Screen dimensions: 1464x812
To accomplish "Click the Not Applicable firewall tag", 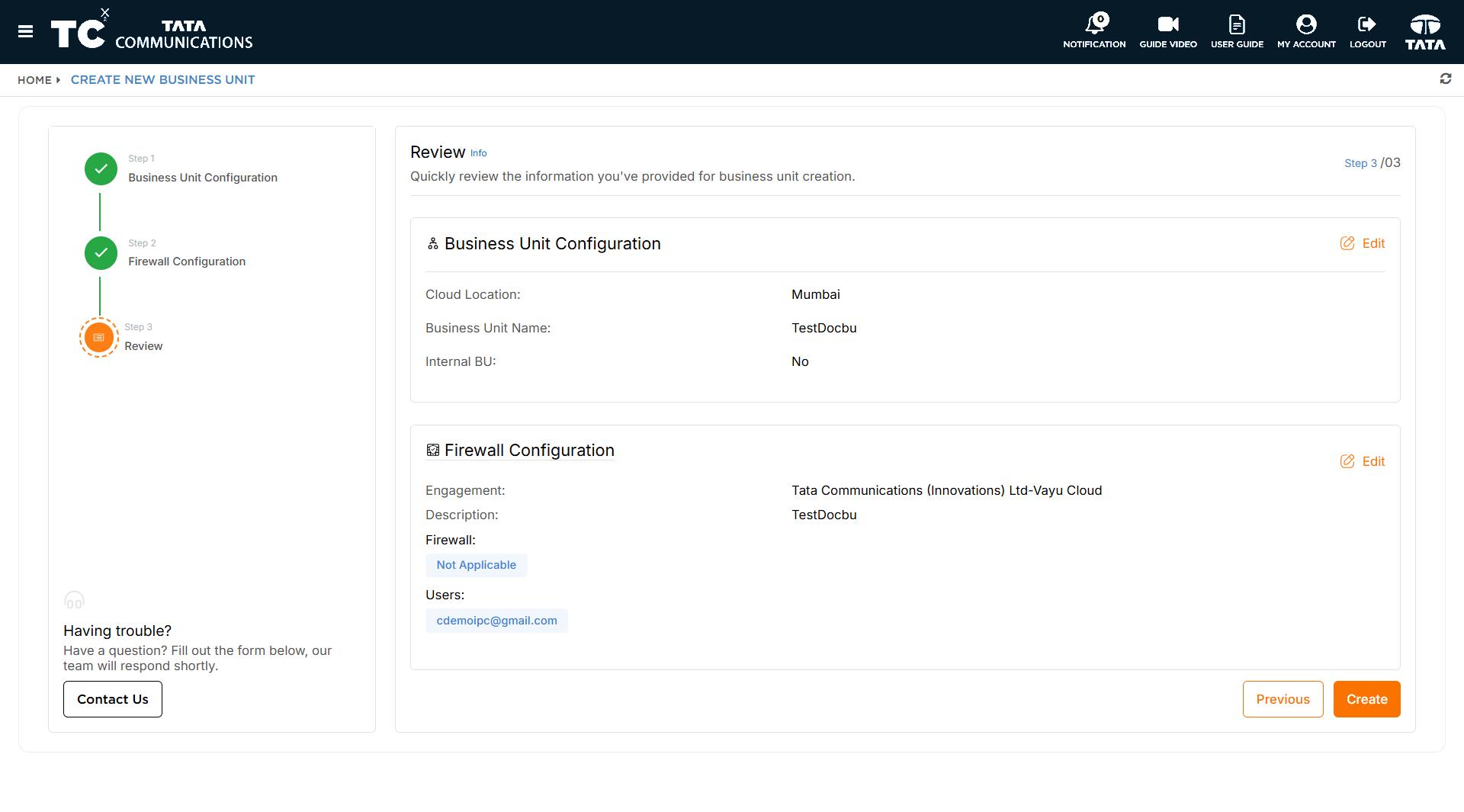I will coord(476,565).
